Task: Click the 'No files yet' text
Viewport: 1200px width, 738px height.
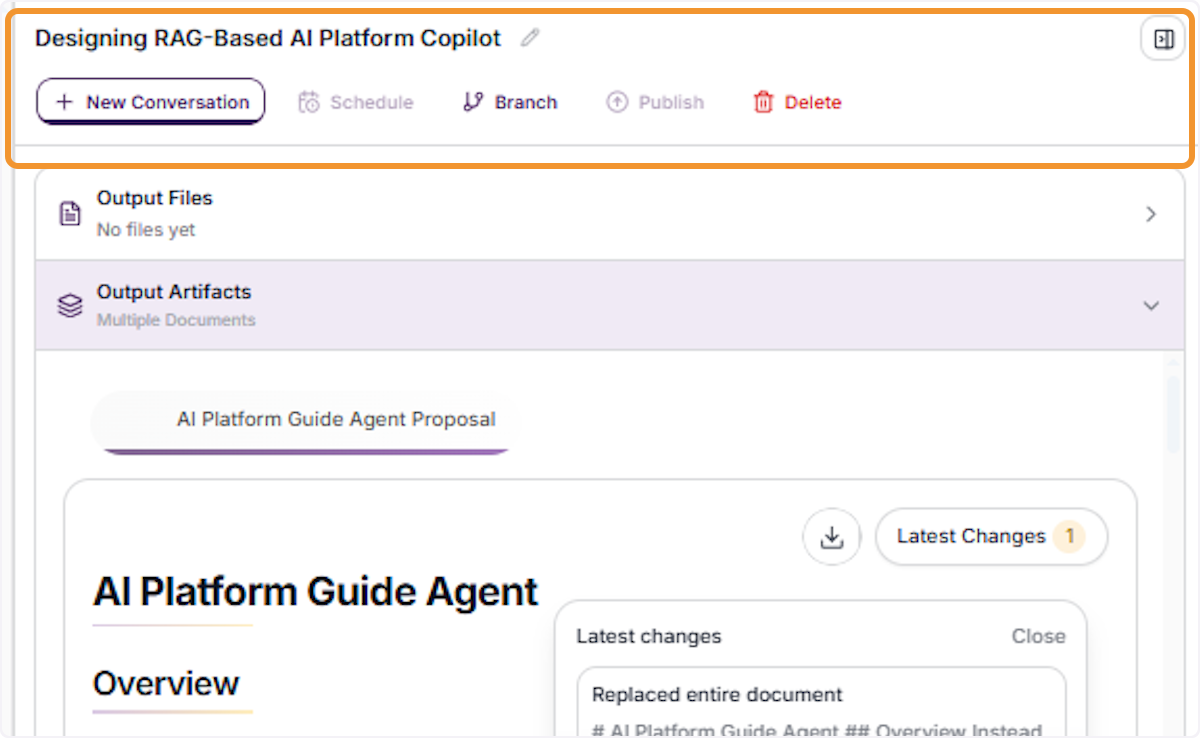Action: coord(146,230)
